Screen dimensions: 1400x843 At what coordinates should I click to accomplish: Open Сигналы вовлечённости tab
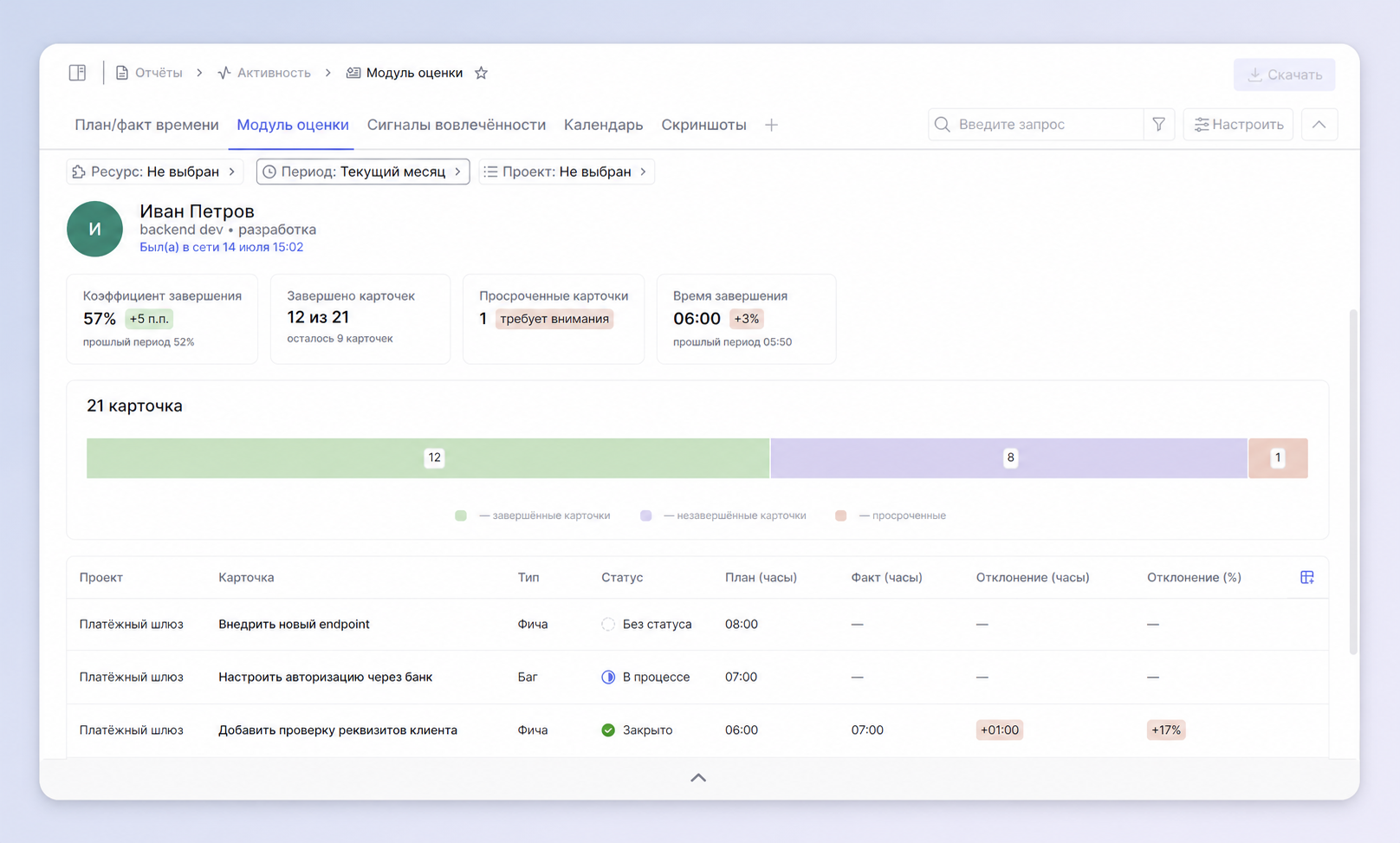click(x=457, y=125)
